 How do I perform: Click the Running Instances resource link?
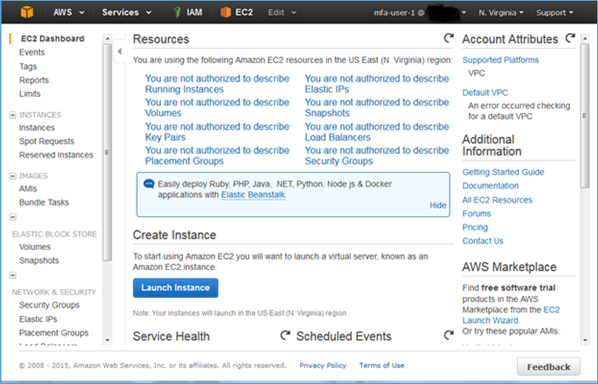[217, 84]
